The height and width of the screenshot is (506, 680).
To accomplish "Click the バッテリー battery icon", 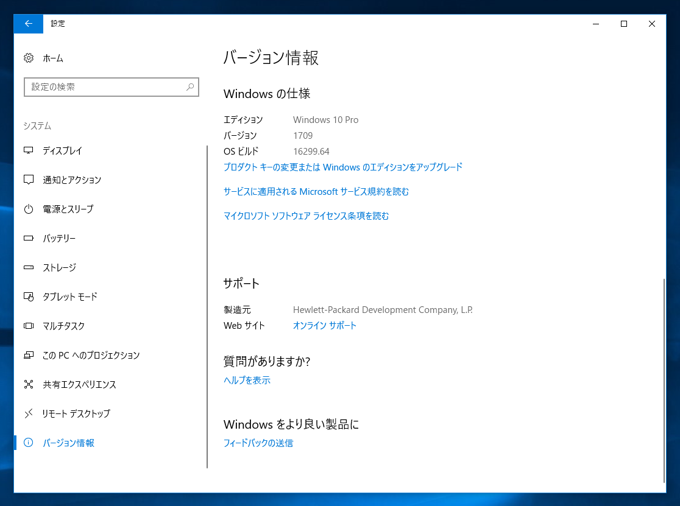I will [29, 238].
